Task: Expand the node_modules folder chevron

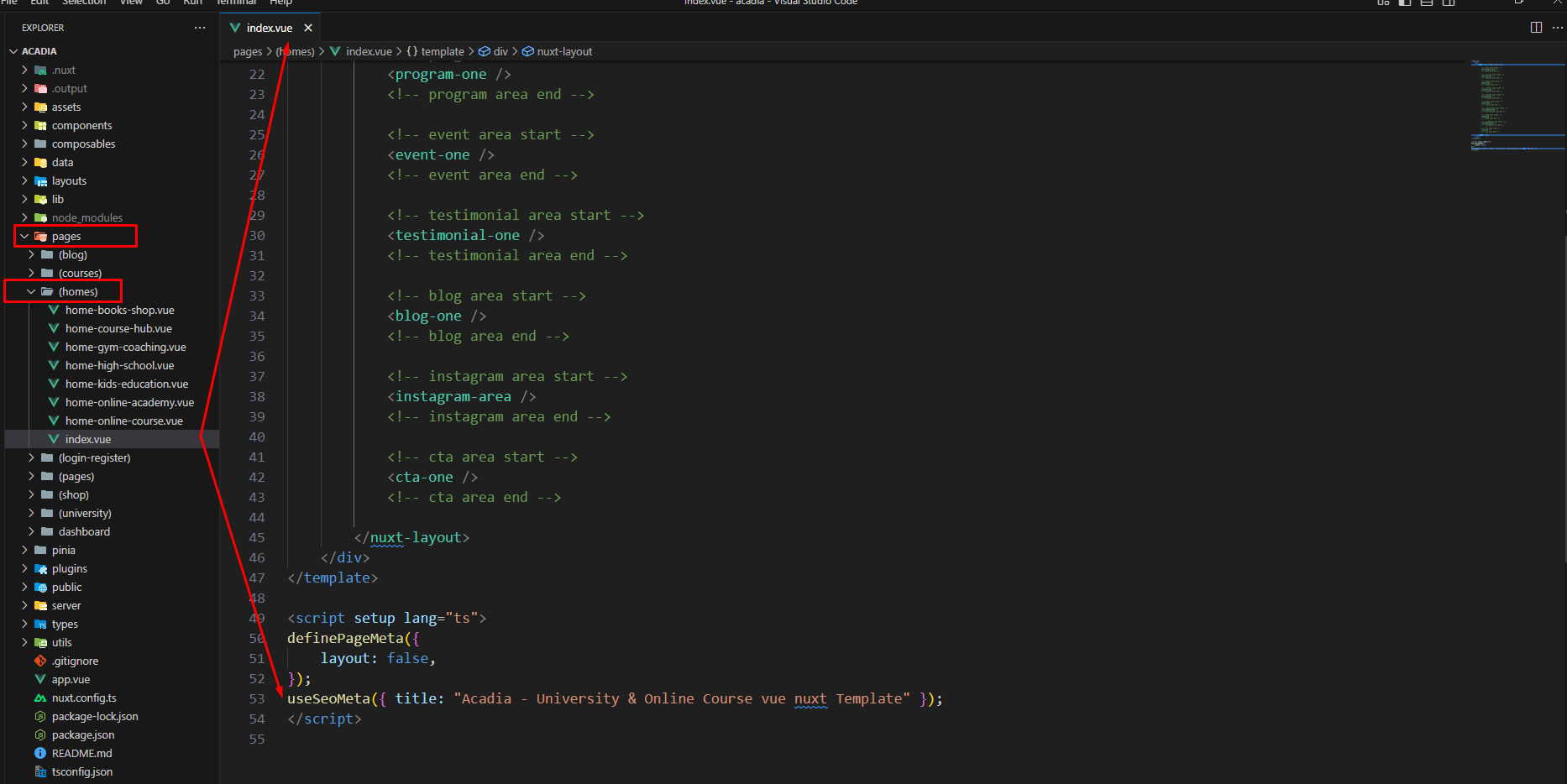Action: pyautogui.click(x=24, y=217)
